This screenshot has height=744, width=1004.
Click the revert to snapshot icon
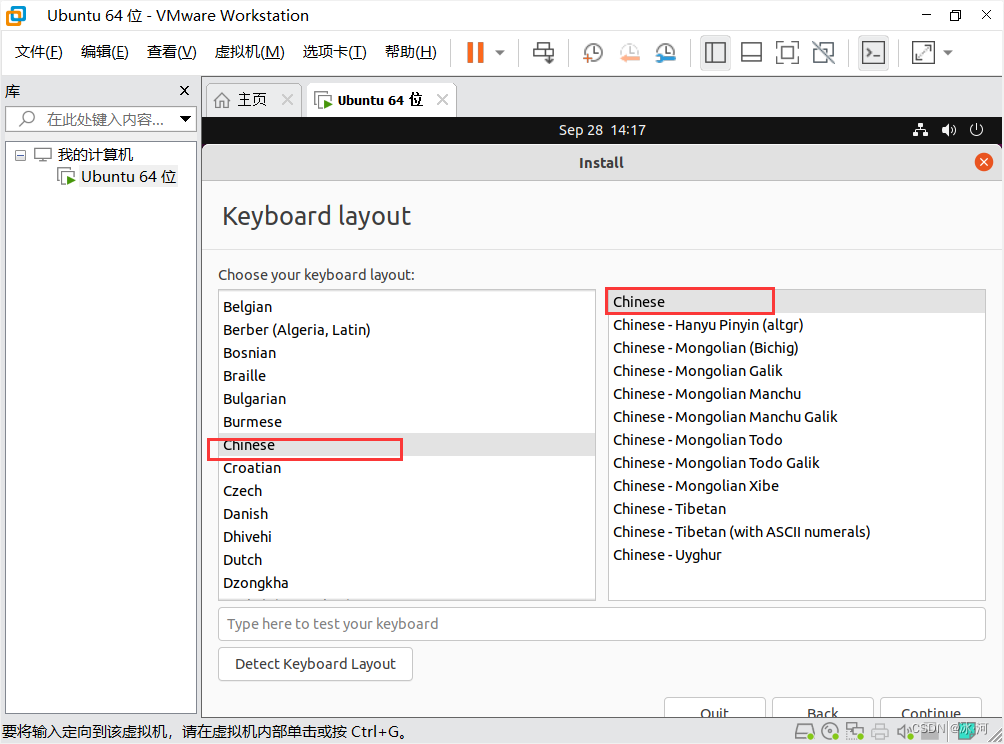(x=629, y=53)
